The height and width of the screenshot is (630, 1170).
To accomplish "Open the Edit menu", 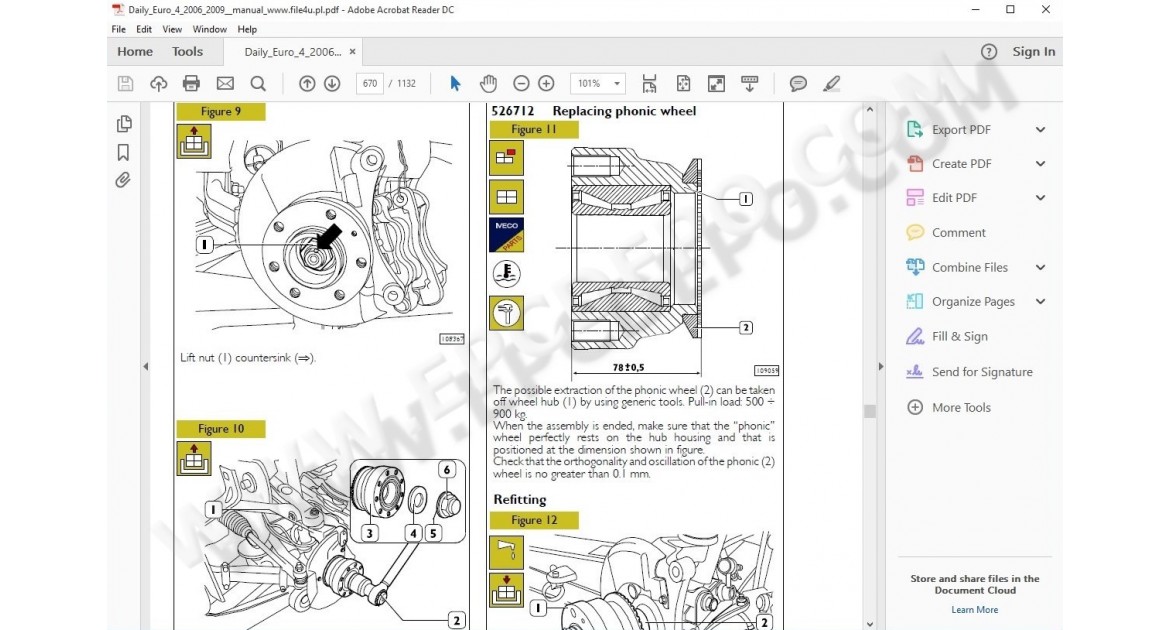I will [x=143, y=29].
